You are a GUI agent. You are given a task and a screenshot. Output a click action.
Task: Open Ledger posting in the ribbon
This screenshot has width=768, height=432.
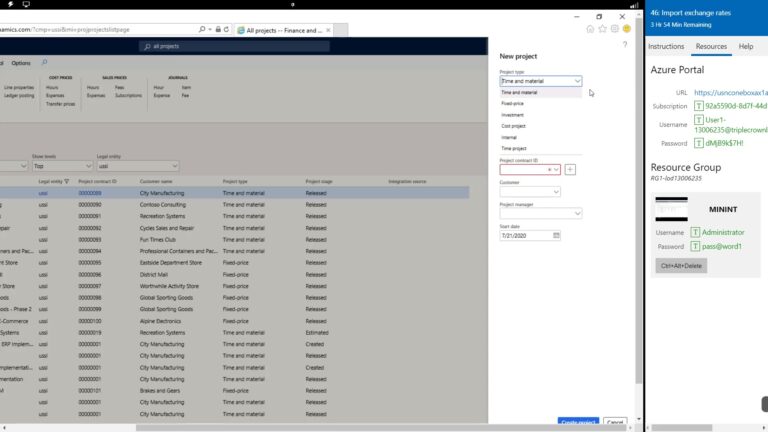19,96
